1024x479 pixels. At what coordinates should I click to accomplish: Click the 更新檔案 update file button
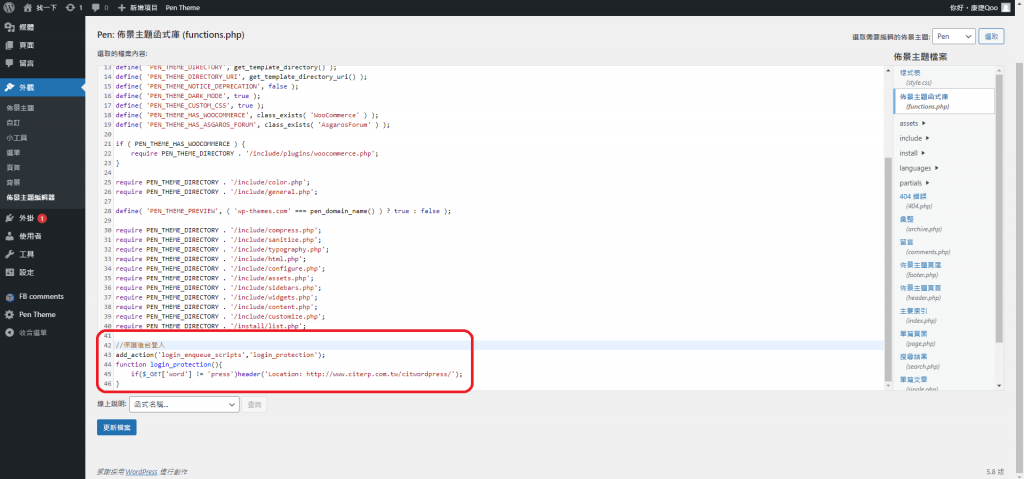point(117,427)
